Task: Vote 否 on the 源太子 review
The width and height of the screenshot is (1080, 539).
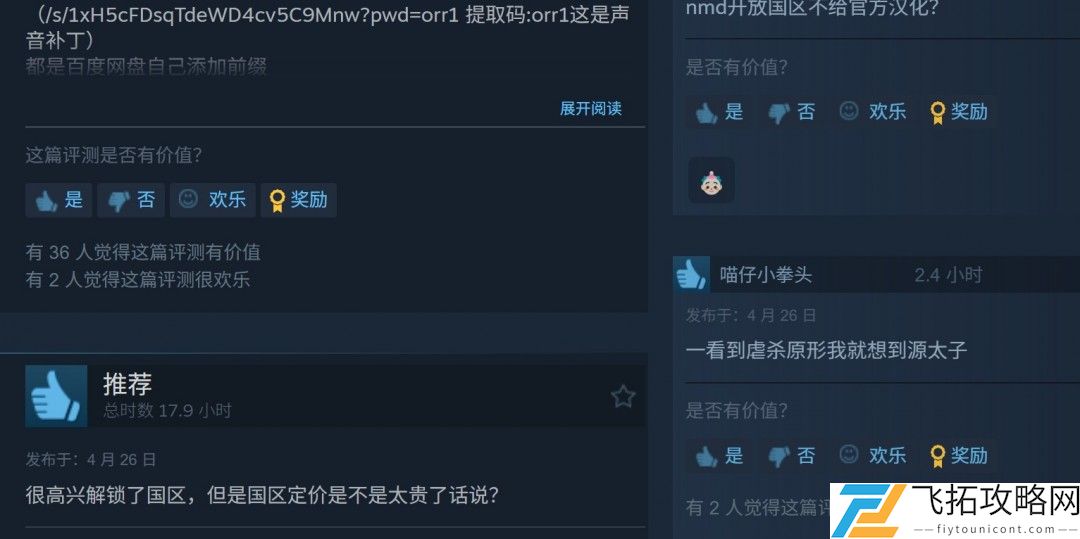Action: coord(791,455)
